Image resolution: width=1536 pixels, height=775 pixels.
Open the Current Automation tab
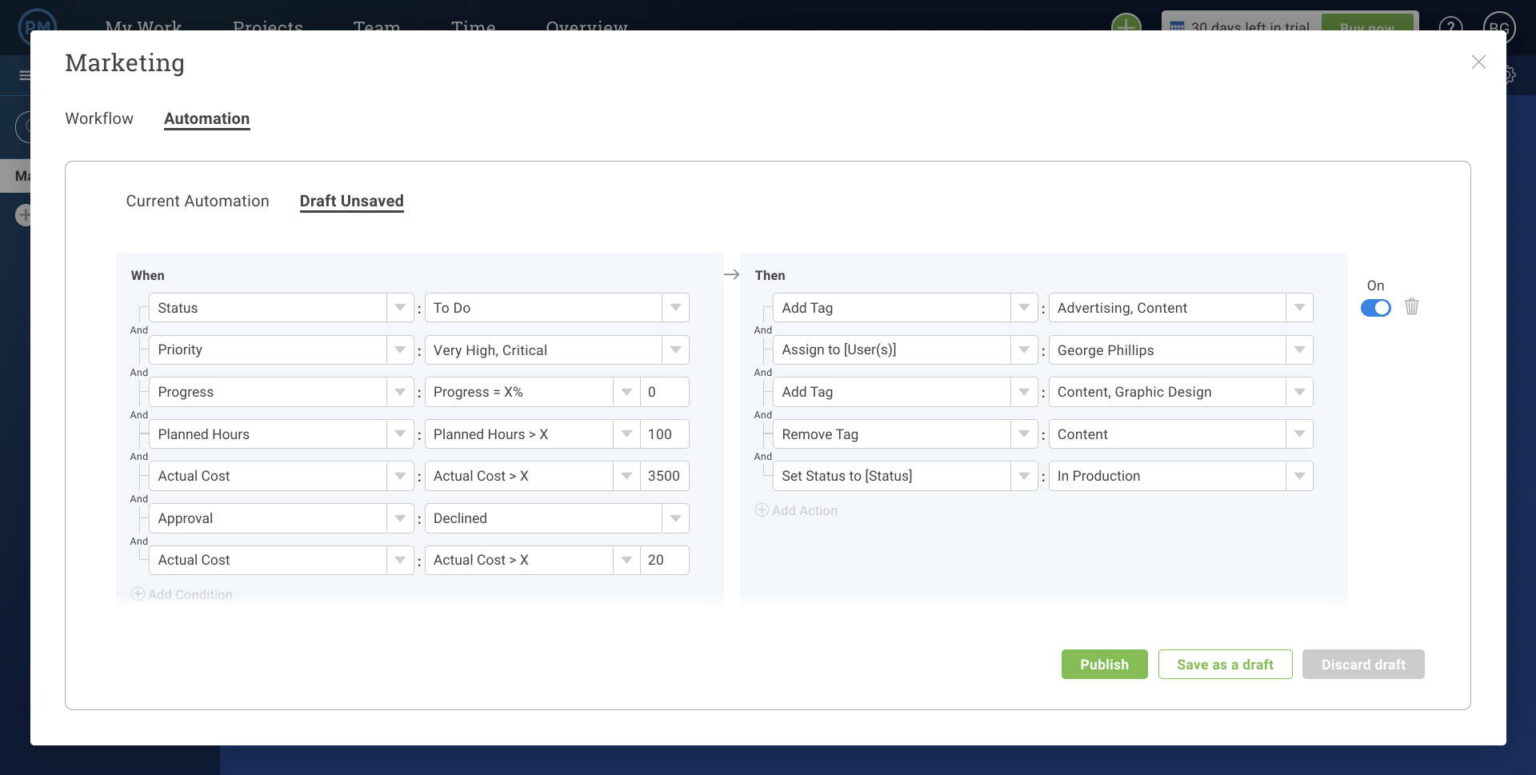(x=196, y=201)
